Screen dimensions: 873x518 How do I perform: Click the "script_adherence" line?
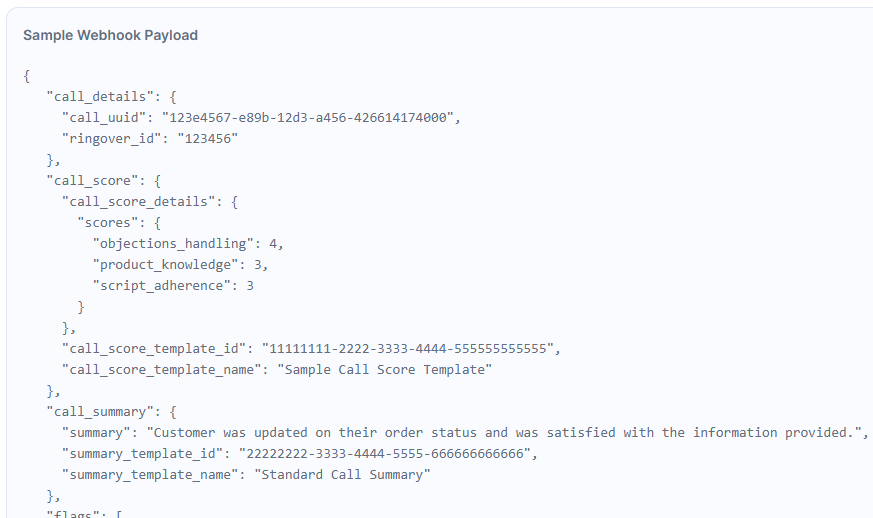tap(173, 286)
